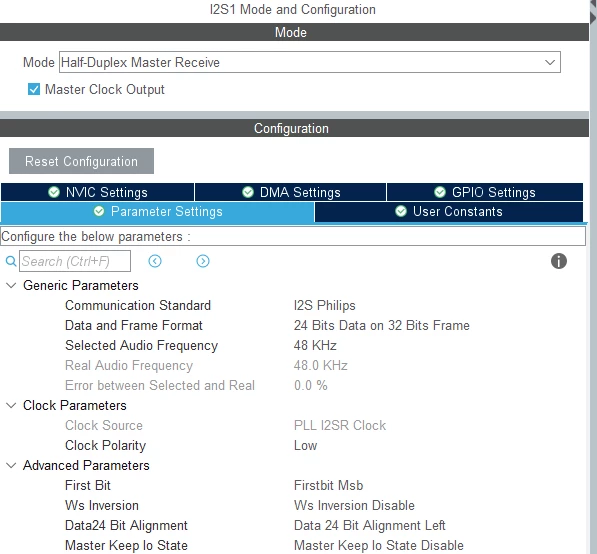Click the info icon for parameter description

point(559,261)
